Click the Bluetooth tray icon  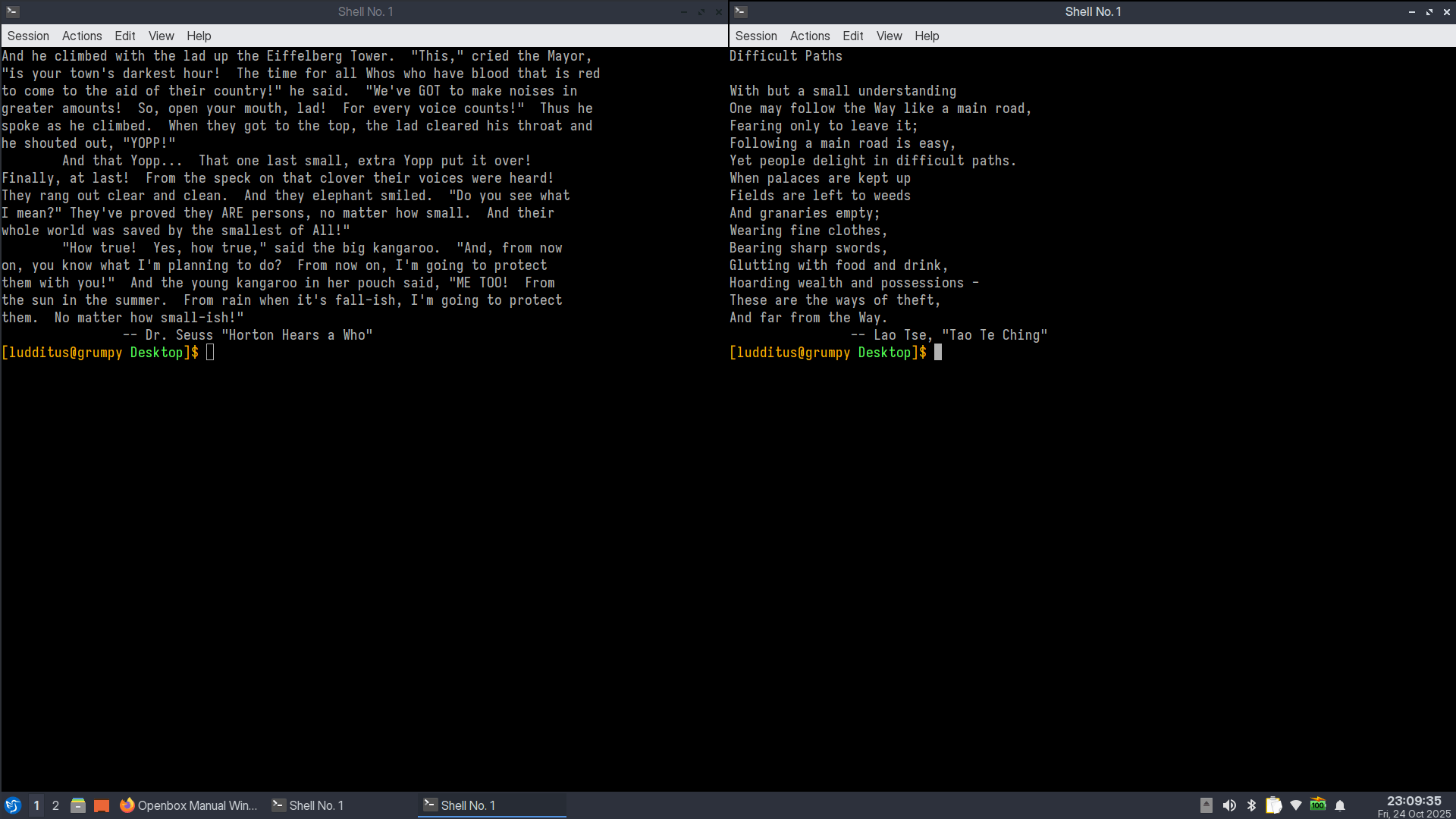(x=1251, y=805)
